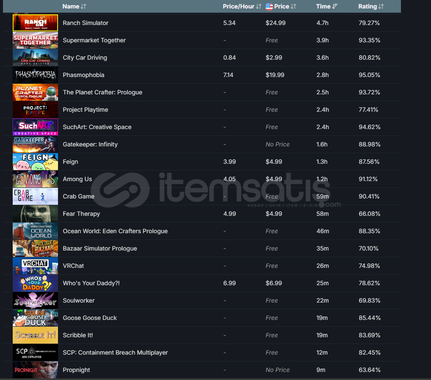
Task: Sort the table by Name column
Action: tap(74, 6)
